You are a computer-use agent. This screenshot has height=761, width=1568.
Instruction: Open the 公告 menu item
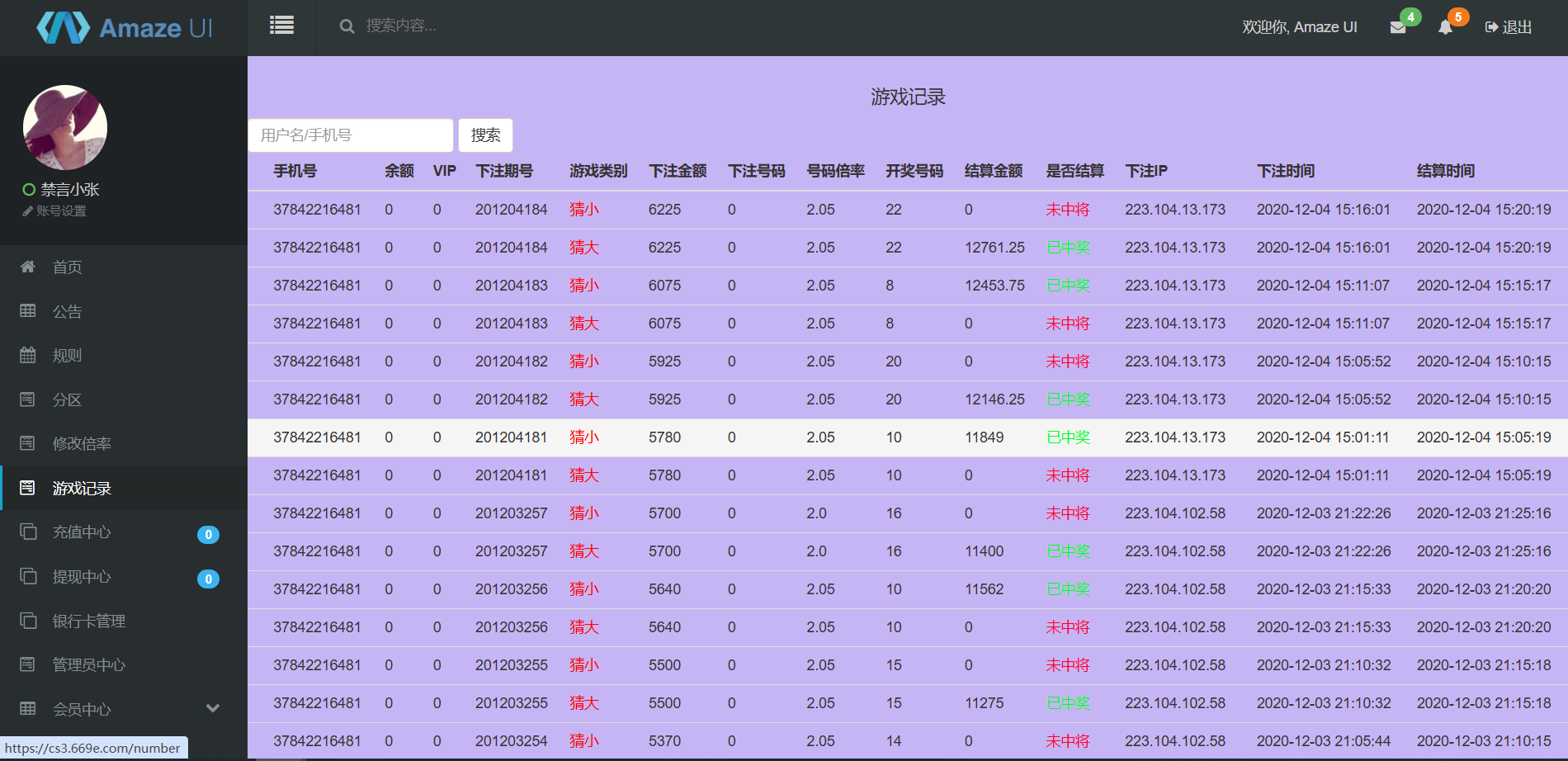click(x=124, y=312)
